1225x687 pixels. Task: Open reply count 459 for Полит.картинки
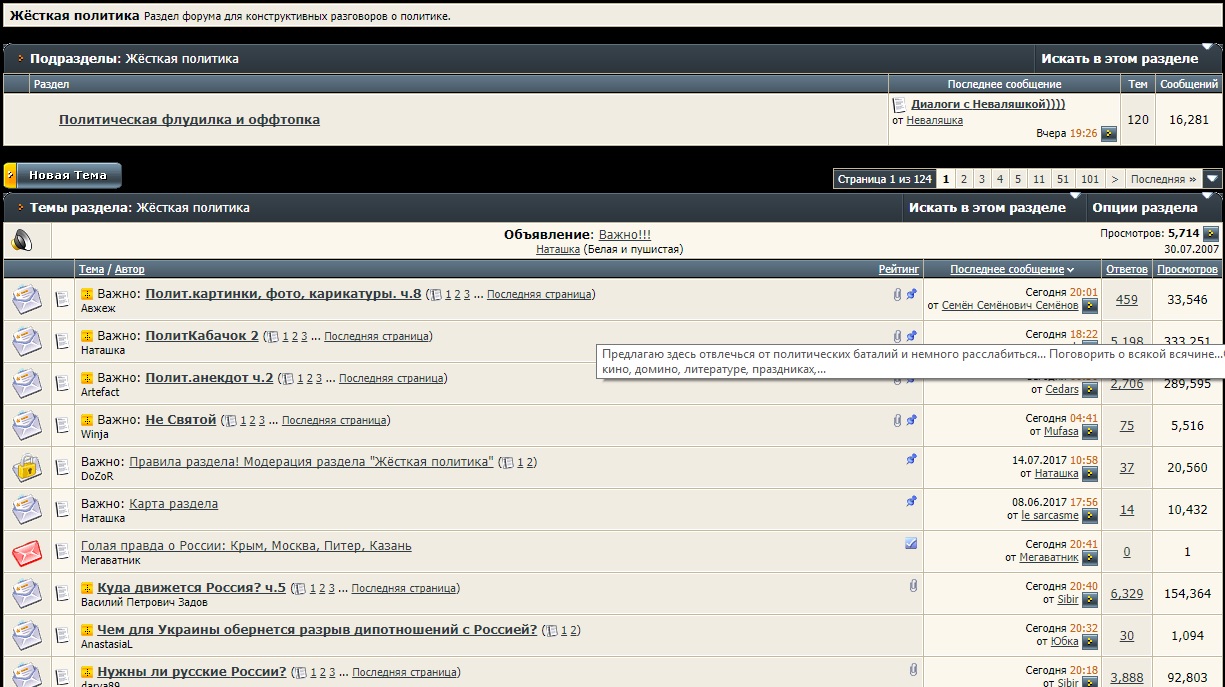click(x=1127, y=299)
